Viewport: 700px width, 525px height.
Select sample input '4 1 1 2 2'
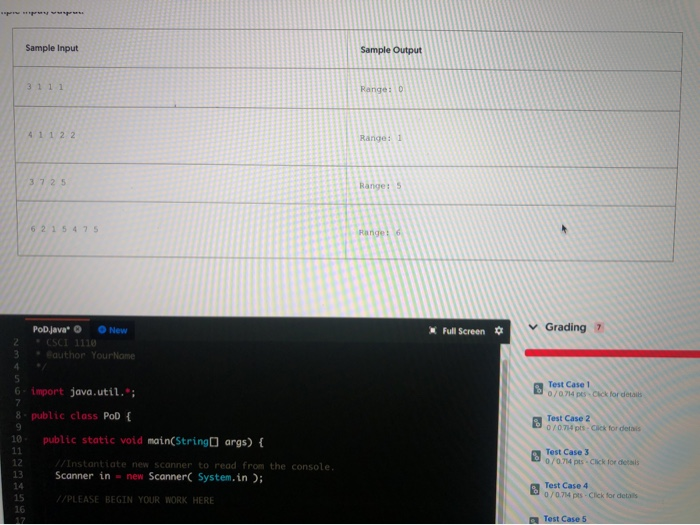tap(52, 135)
